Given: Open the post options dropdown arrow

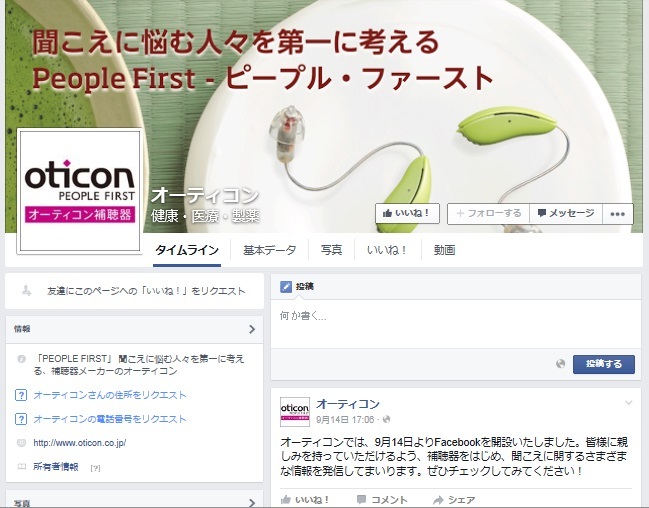Looking at the screenshot, I should 628,402.
